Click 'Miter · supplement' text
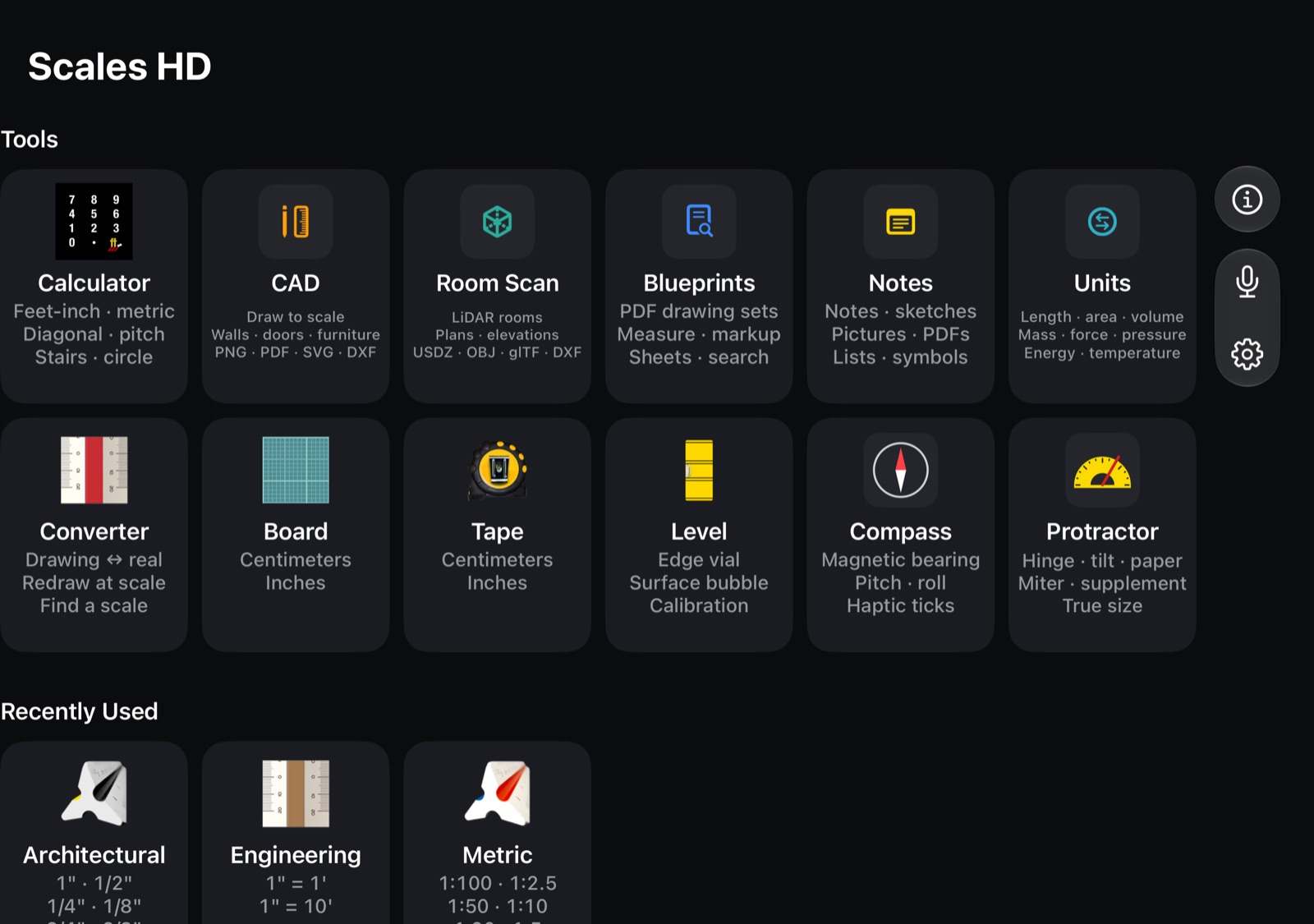Screen dimensions: 1314x924 1102,584
